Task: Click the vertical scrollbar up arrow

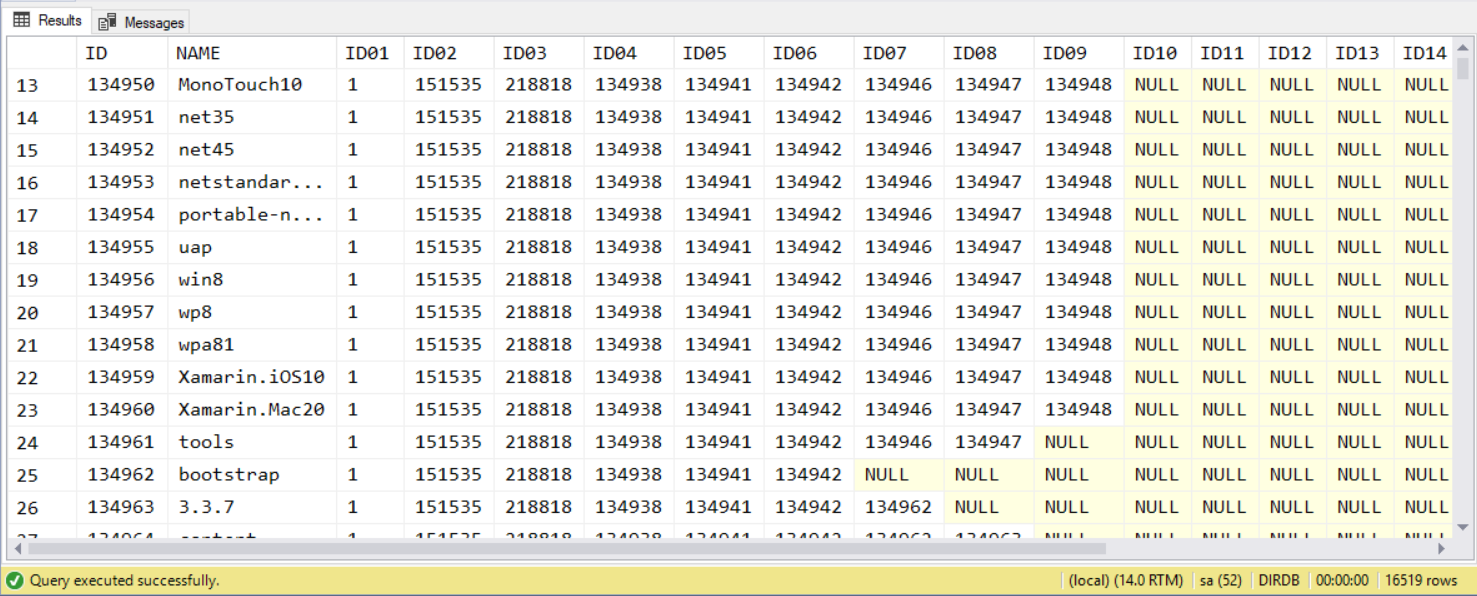Action: tap(1463, 46)
